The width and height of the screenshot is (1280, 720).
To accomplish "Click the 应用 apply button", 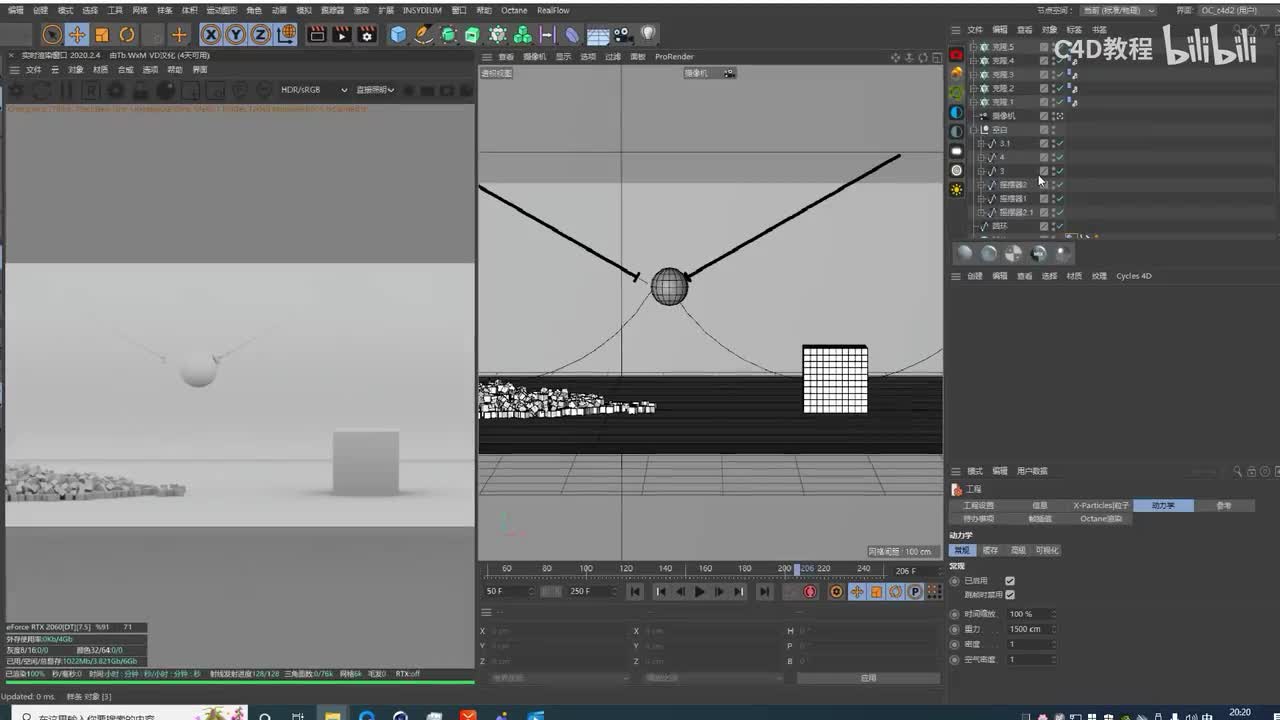I will coord(868,678).
